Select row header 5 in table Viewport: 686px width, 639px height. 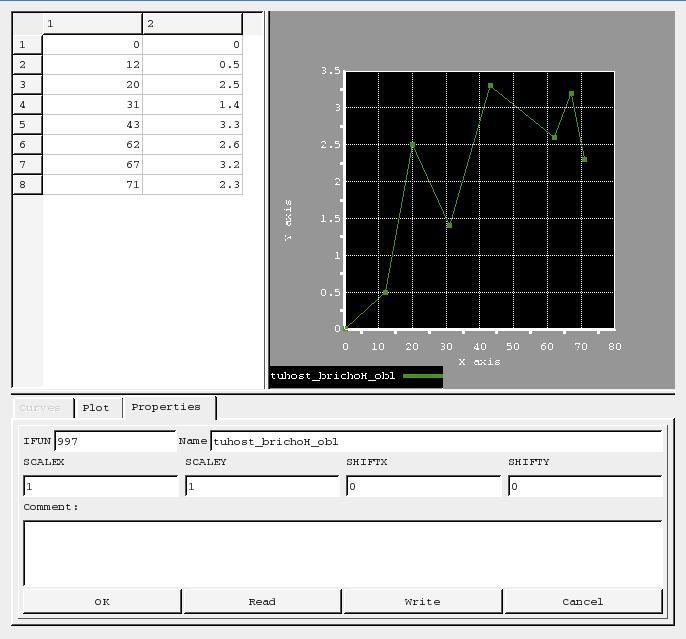[28, 125]
